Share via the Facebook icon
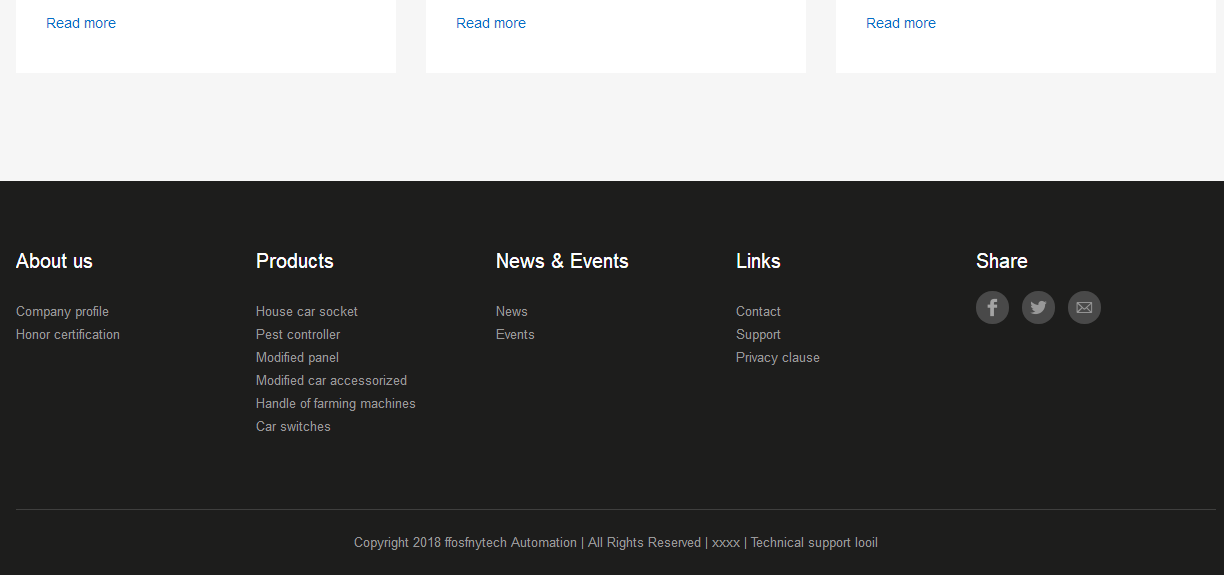This screenshot has width=1224, height=575. [x=992, y=307]
